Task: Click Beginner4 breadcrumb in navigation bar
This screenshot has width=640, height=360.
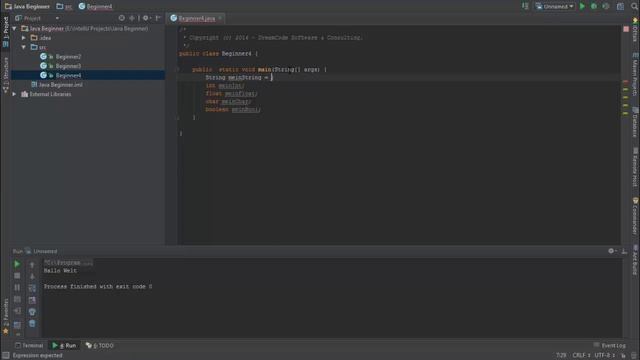Action: (x=96, y=6)
